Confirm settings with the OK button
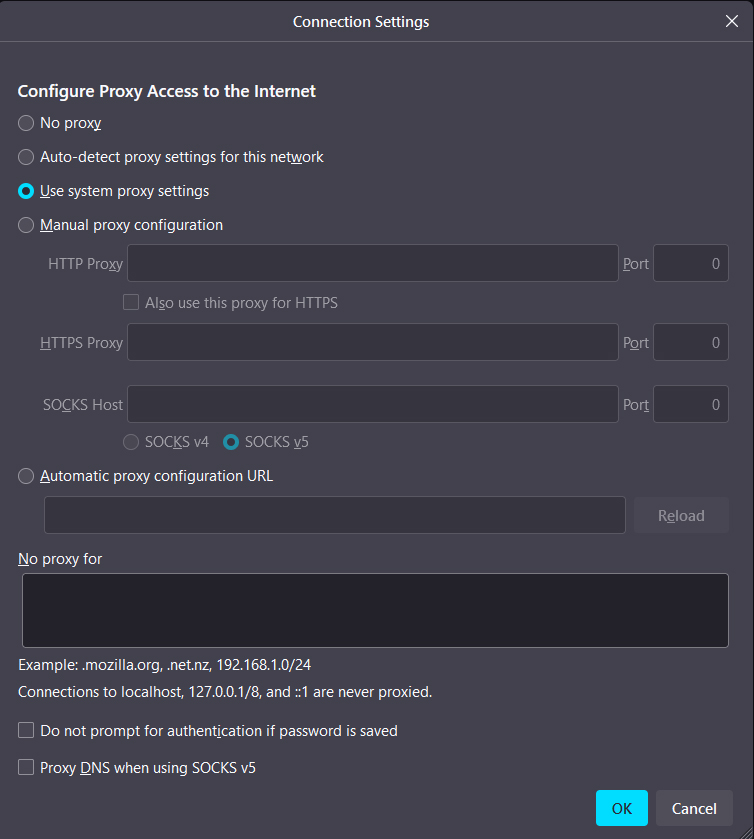Screen dimensions: 754x839 click(621, 808)
